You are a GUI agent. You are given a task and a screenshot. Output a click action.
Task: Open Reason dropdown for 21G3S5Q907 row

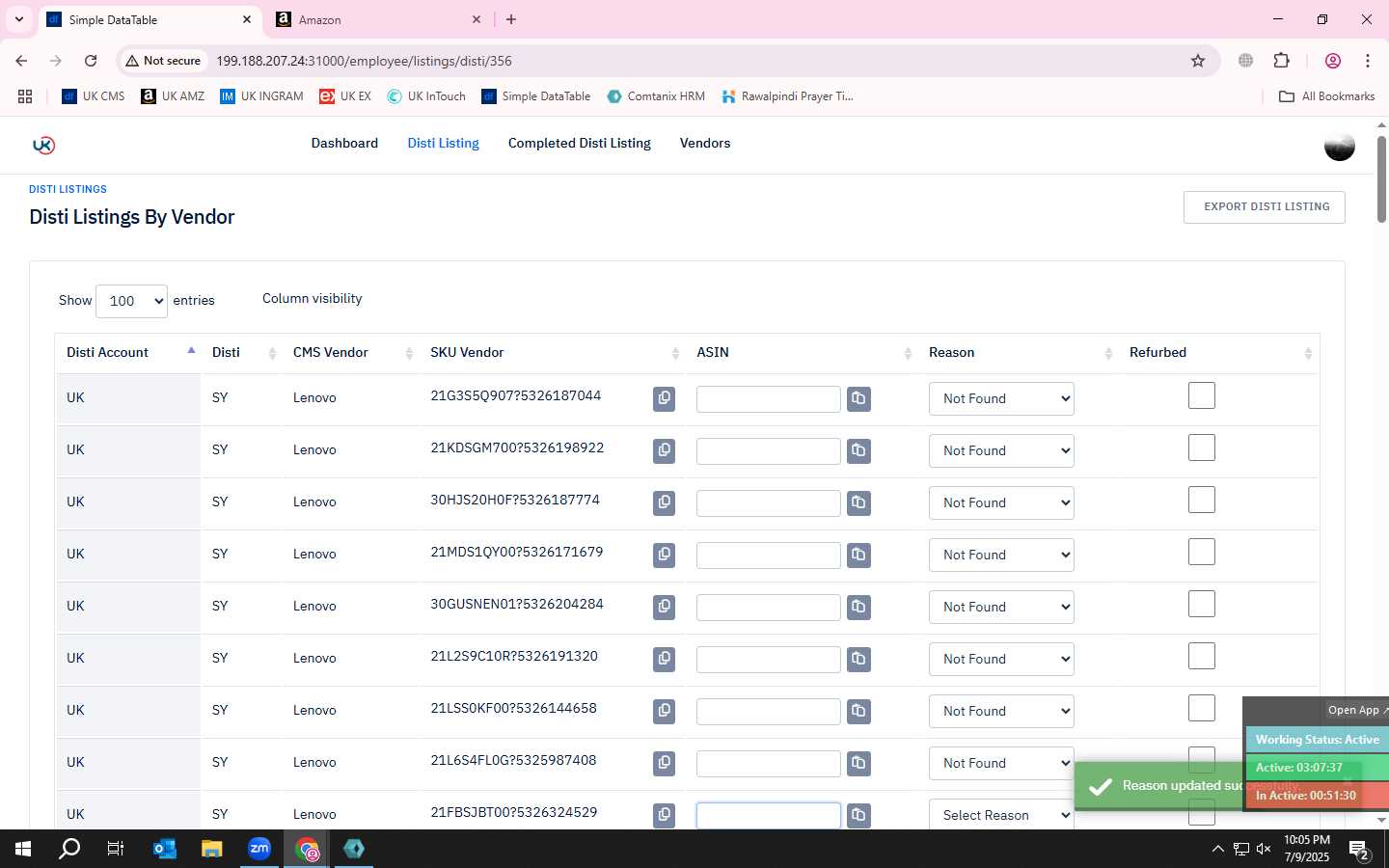tap(1001, 398)
